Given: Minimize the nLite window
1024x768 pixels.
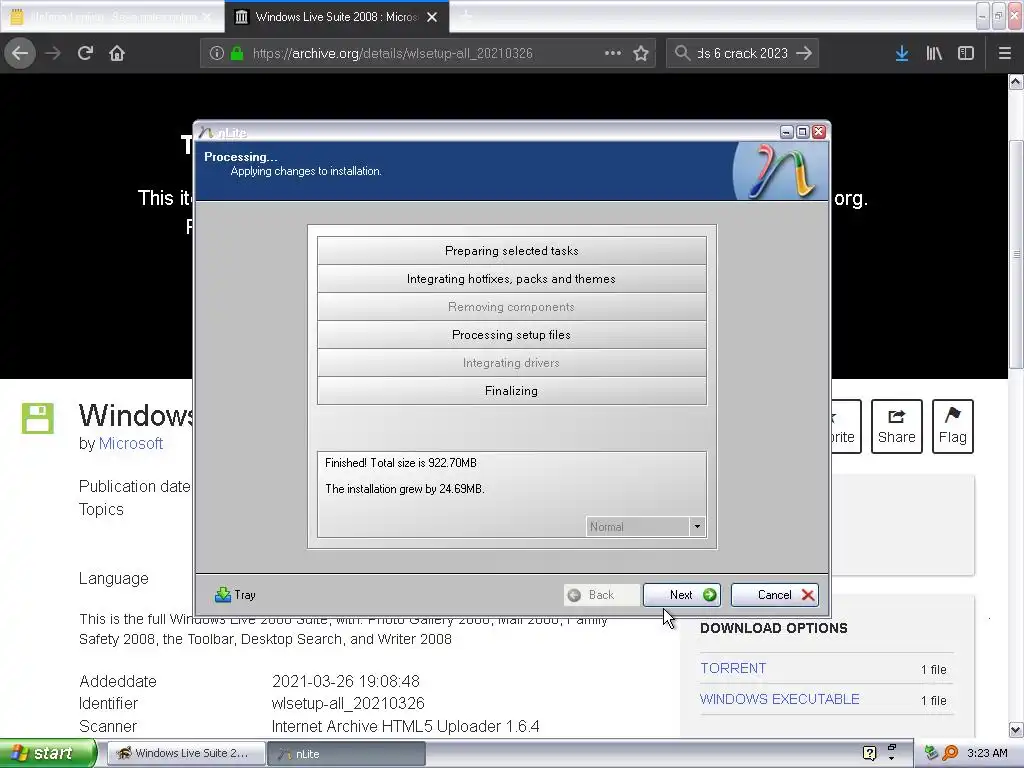Looking at the screenshot, I should (x=787, y=132).
